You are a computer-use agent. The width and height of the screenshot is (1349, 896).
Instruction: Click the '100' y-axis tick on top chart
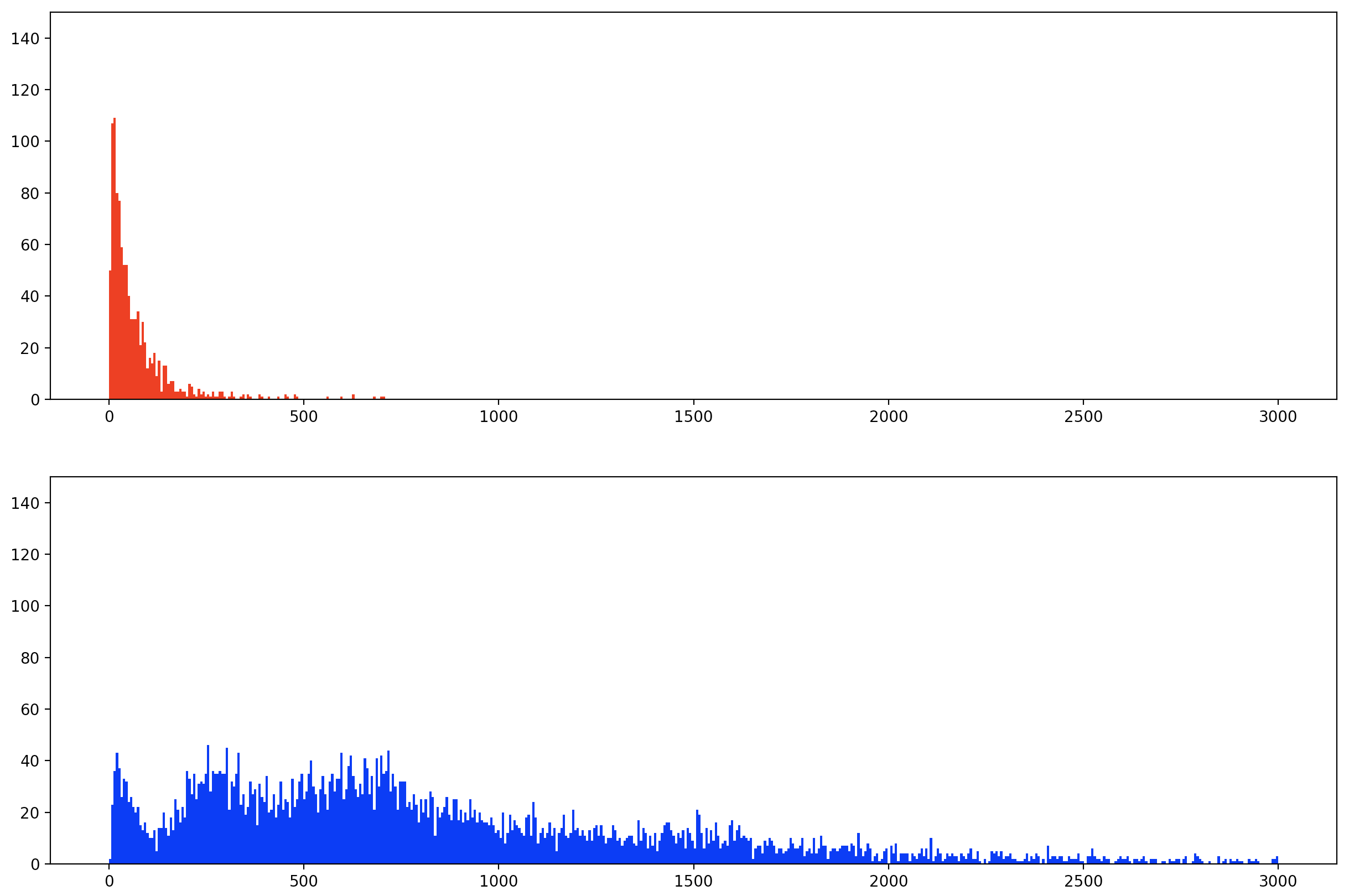[x=25, y=142]
